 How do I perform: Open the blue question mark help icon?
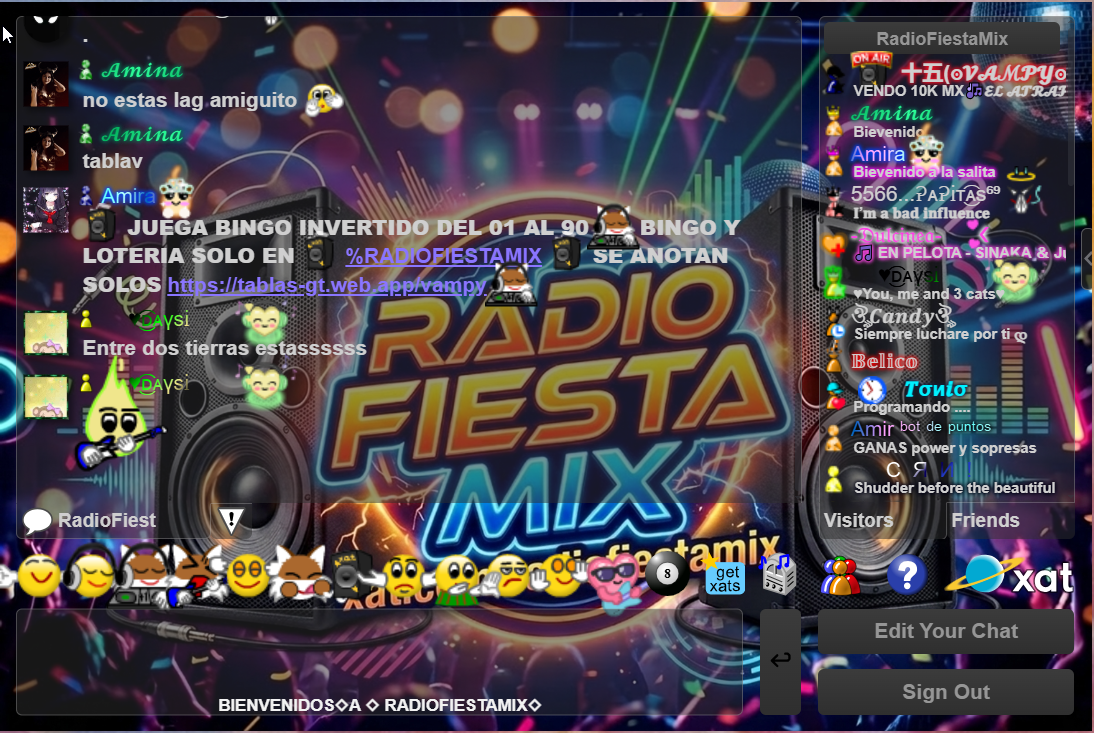[906, 575]
